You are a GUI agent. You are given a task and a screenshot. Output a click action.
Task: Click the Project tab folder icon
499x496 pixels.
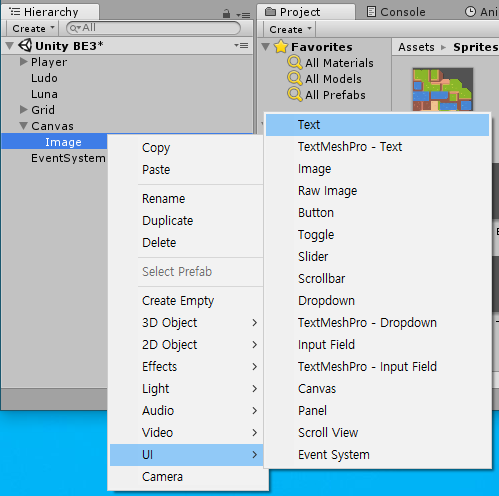click(270, 12)
